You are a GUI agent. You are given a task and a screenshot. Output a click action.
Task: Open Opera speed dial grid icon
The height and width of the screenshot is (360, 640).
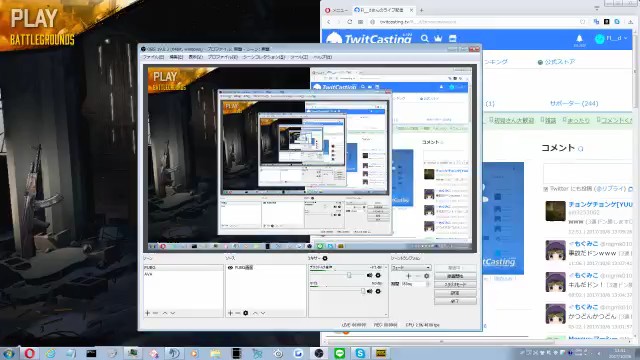360,22
